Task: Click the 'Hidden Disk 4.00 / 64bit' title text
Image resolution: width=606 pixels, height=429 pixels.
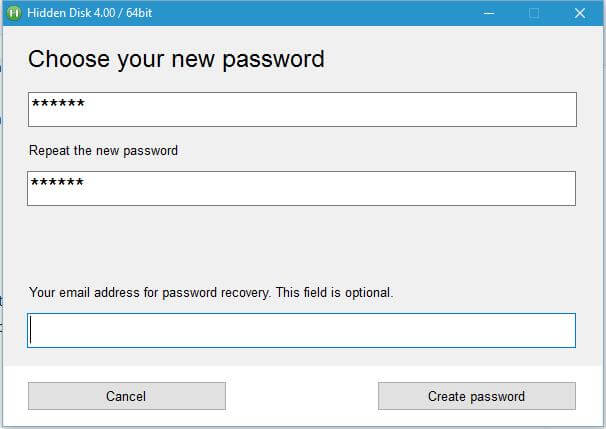Action: click(x=89, y=13)
